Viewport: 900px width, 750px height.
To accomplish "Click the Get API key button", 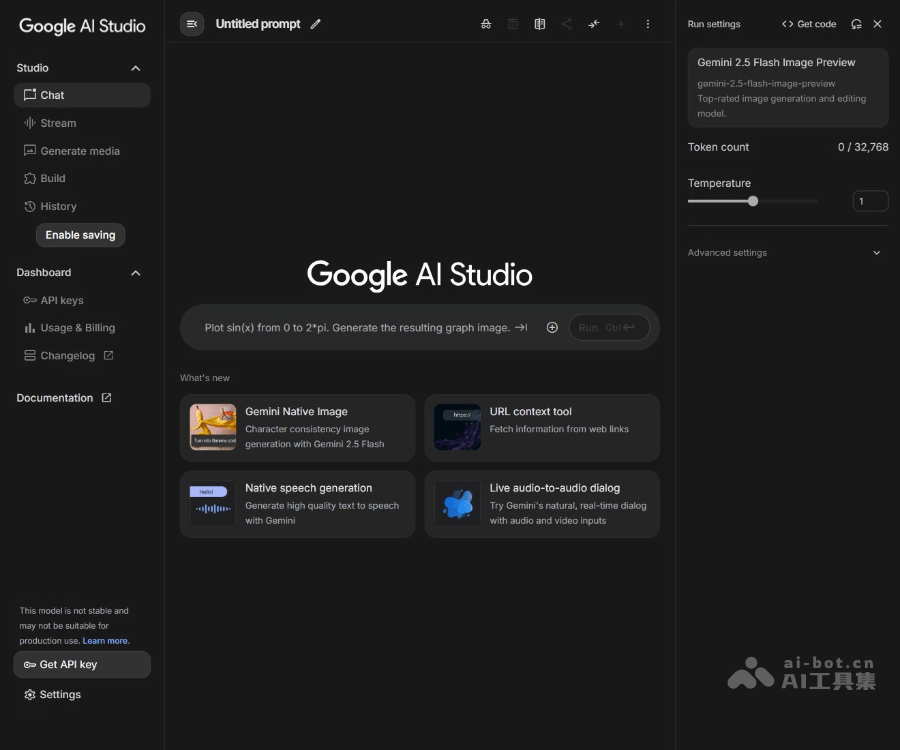I will click(x=82, y=664).
